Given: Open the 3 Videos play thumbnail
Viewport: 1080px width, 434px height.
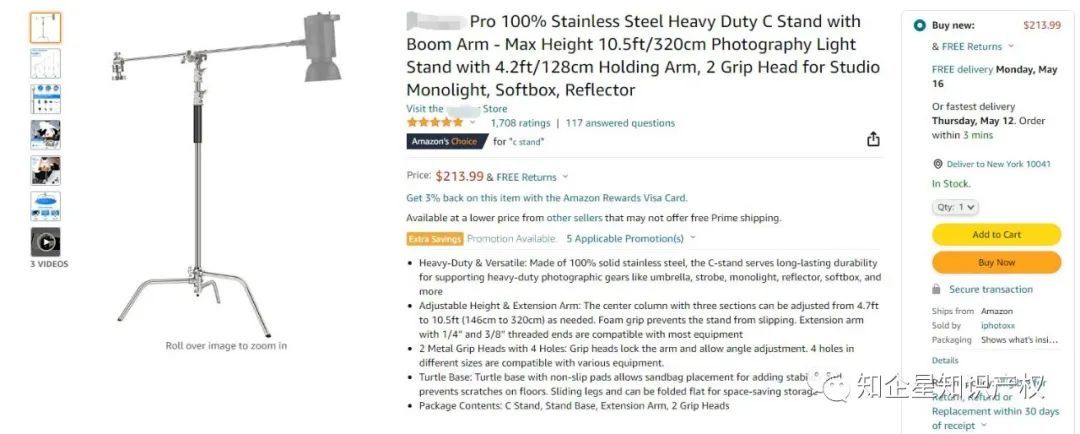Looking at the screenshot, I should (45, 242).
